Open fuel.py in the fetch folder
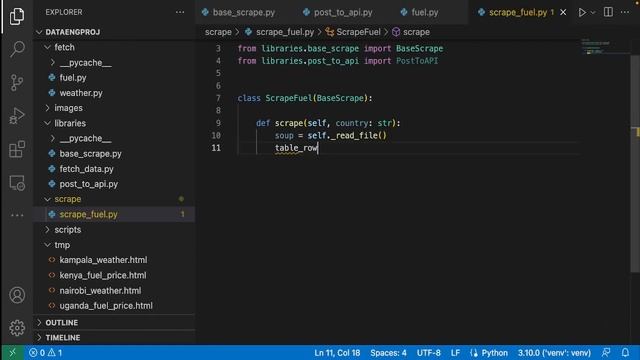Screen dimensions: 640x360 click(x=73, y=78)
